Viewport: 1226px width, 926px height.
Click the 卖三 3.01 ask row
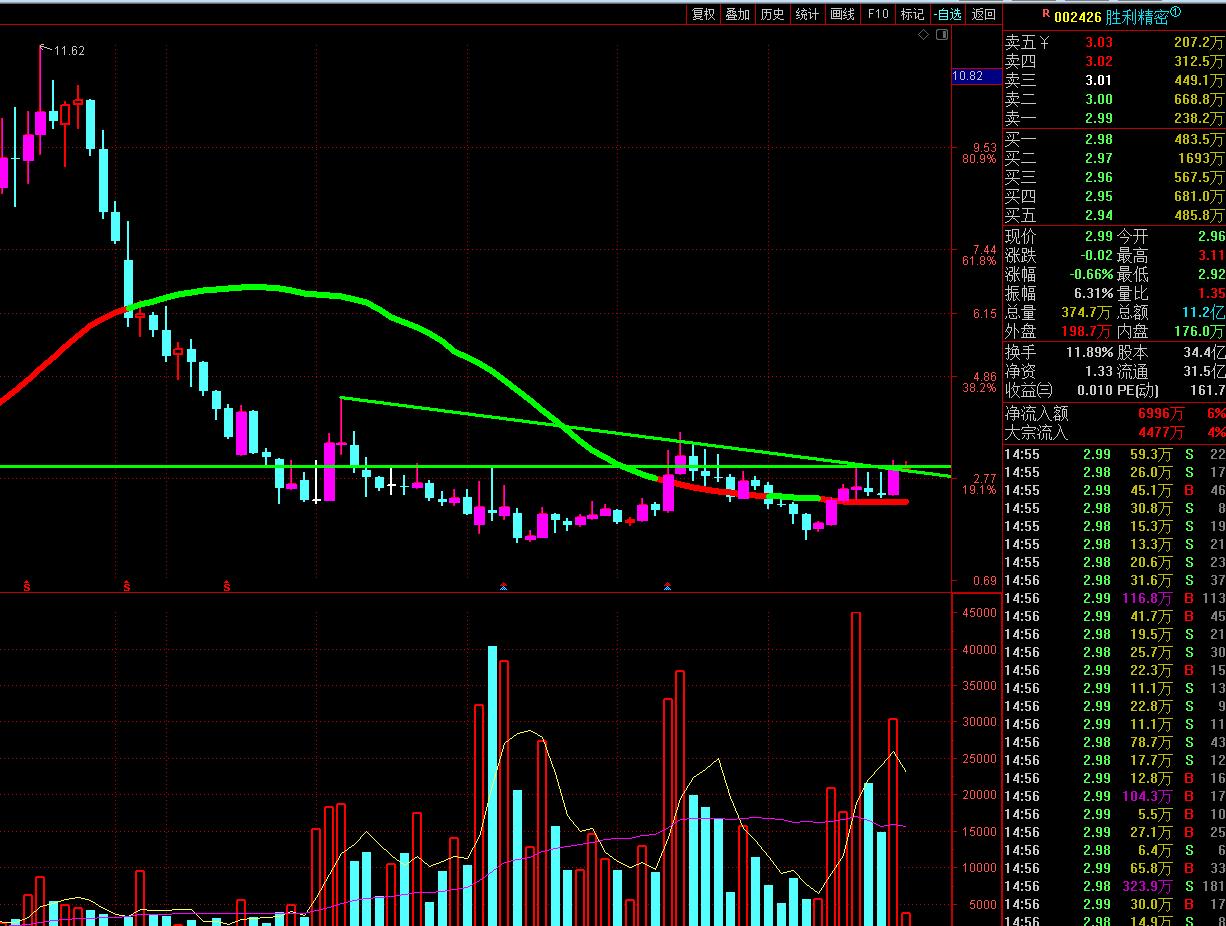click(x=1114, y=80)
